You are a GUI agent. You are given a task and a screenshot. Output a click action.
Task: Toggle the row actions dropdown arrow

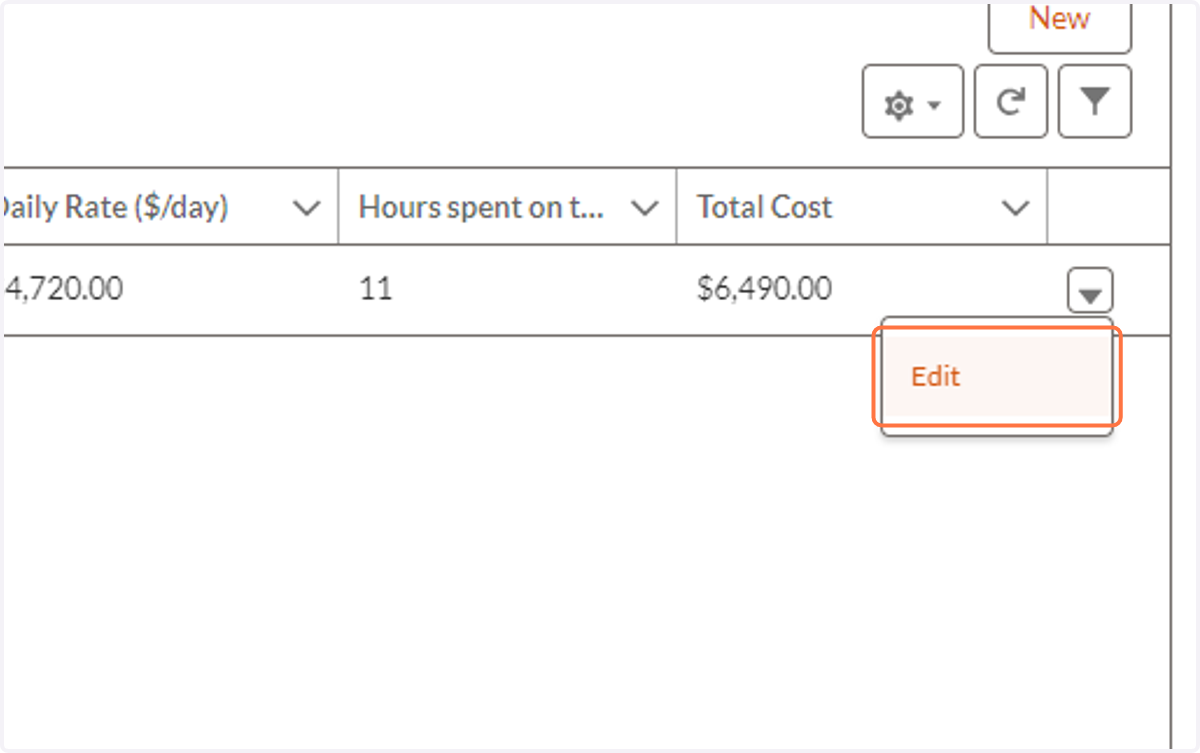click(x=1091, y=292)
